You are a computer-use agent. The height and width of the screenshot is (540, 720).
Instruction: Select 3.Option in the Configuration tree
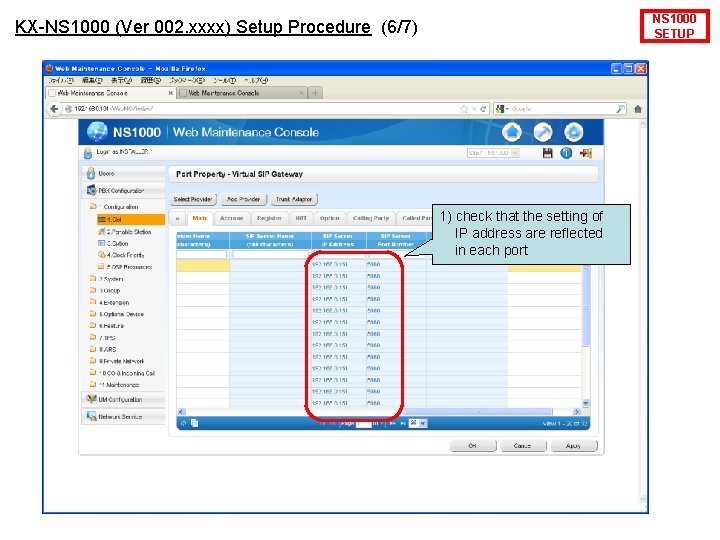click(113, 243)
